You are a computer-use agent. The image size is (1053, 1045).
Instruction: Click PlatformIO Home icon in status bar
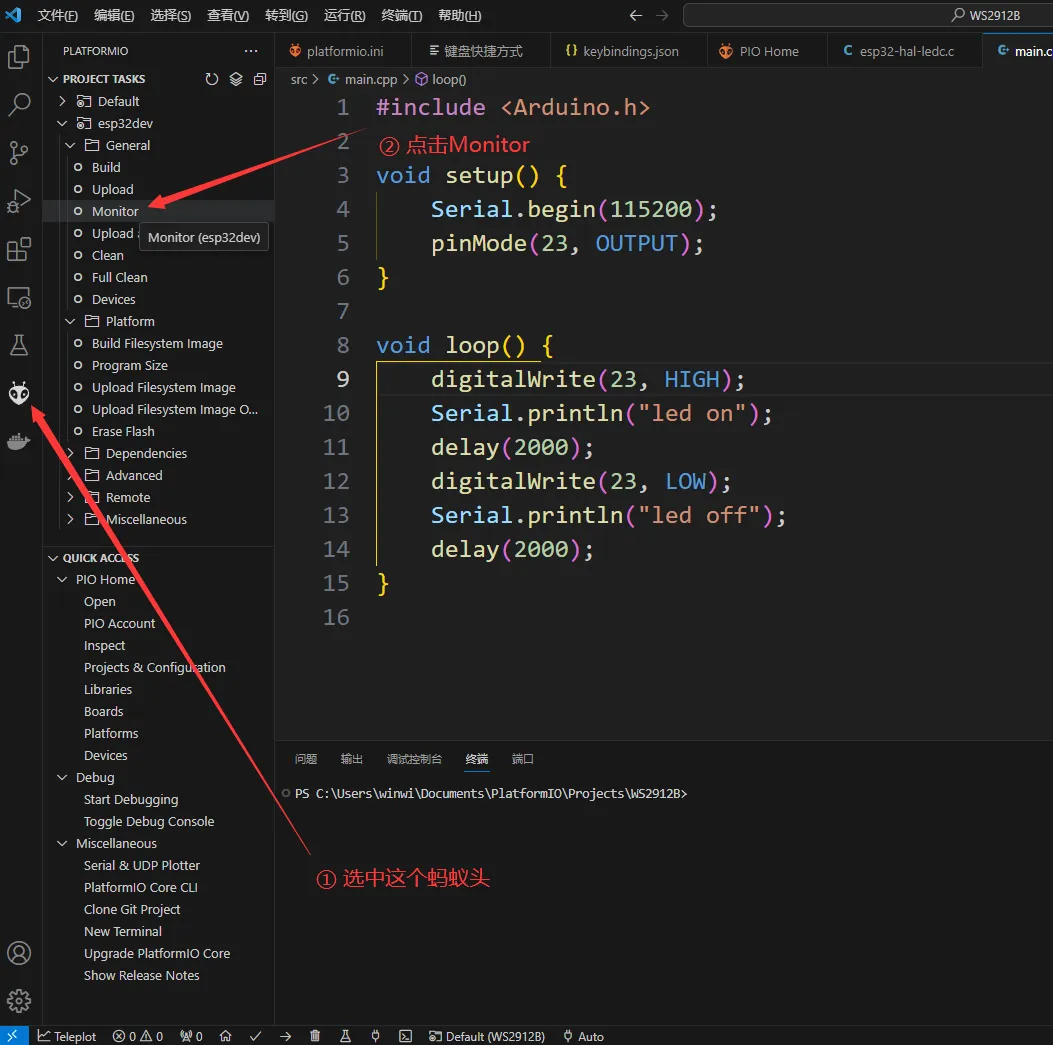(x=226, y=1036)
